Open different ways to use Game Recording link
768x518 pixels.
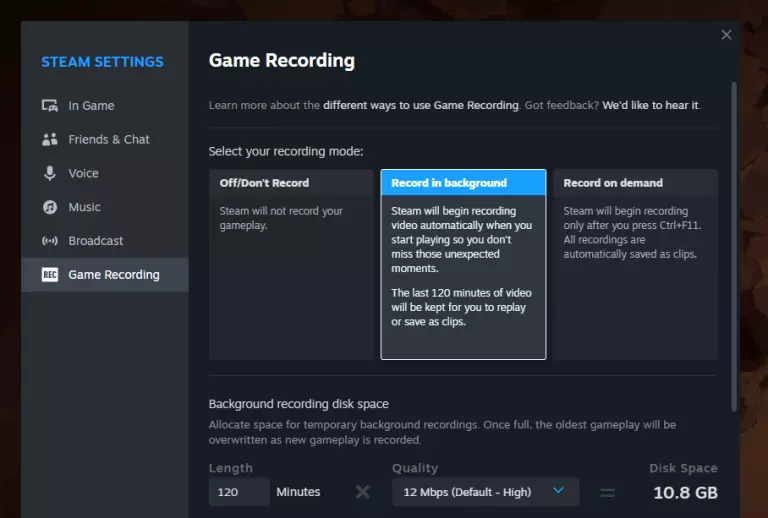click(x=421, y=105)
